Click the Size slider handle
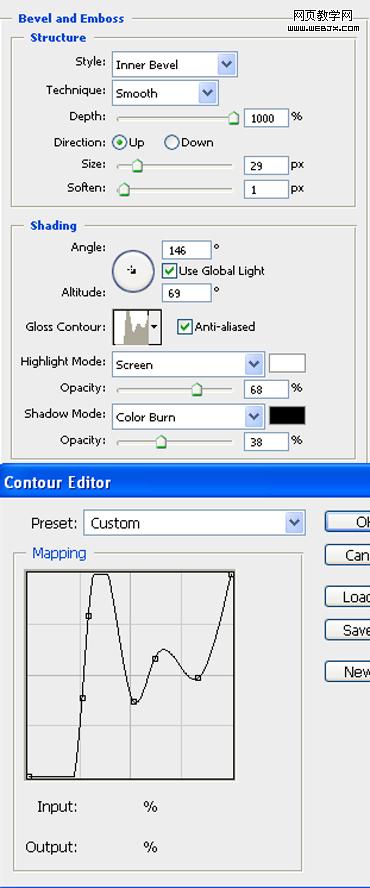This screenshot has width=370, height=888. tap(137, 166)
